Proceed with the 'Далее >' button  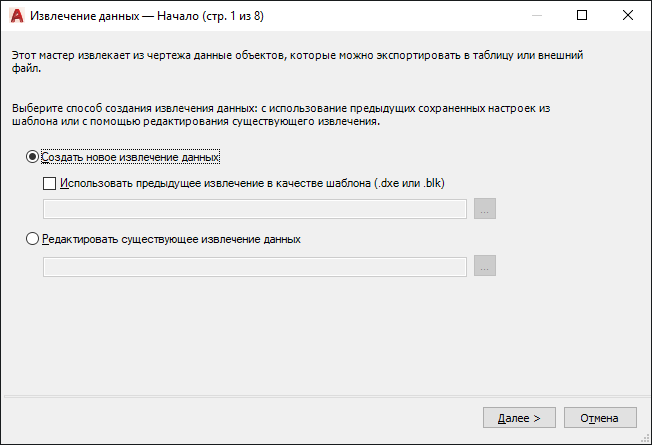(519, 418)
